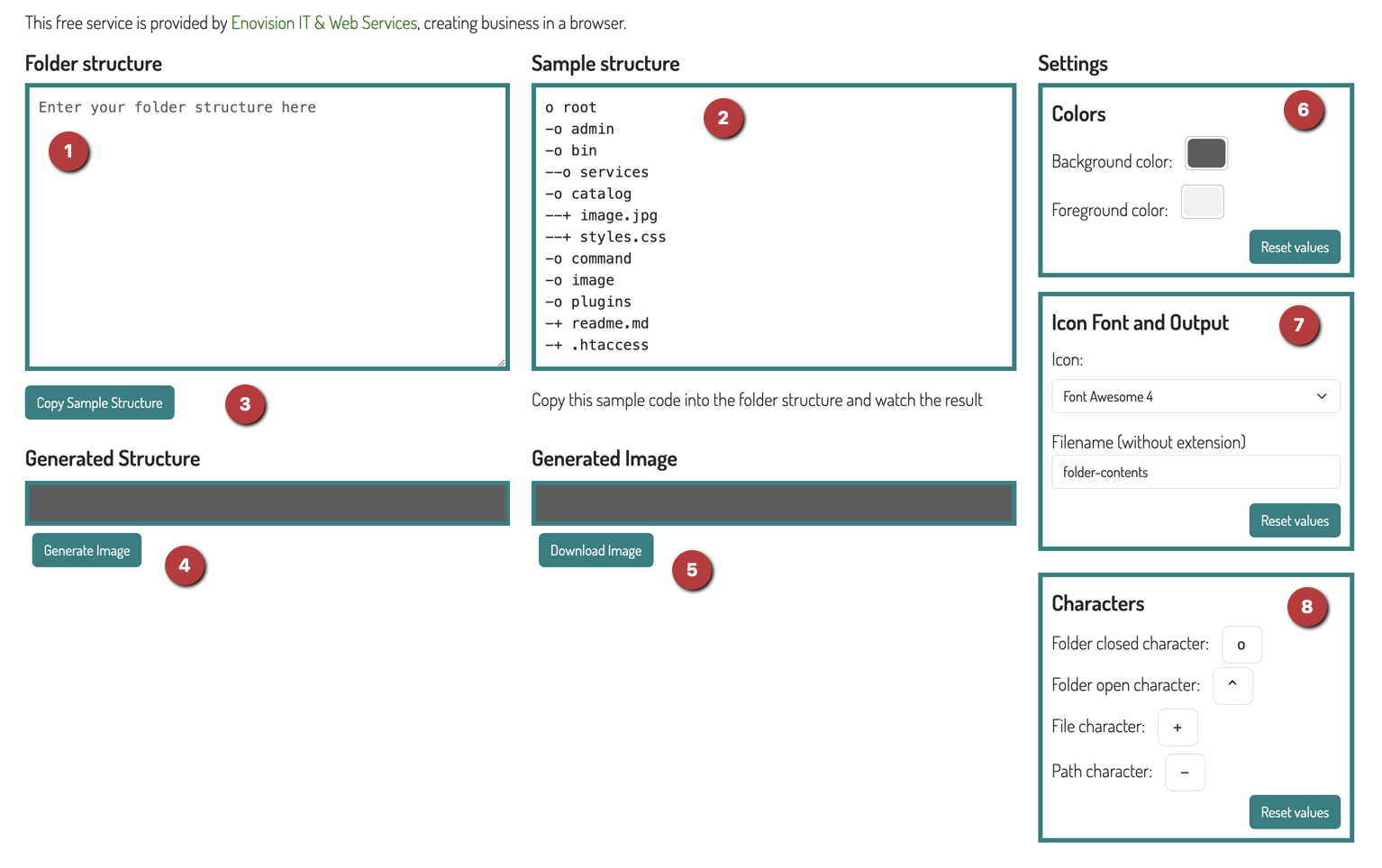This screenshot has height=868, width=1382.
Task: Click the '-o image' sample line
Action: [x=579, y=280]
